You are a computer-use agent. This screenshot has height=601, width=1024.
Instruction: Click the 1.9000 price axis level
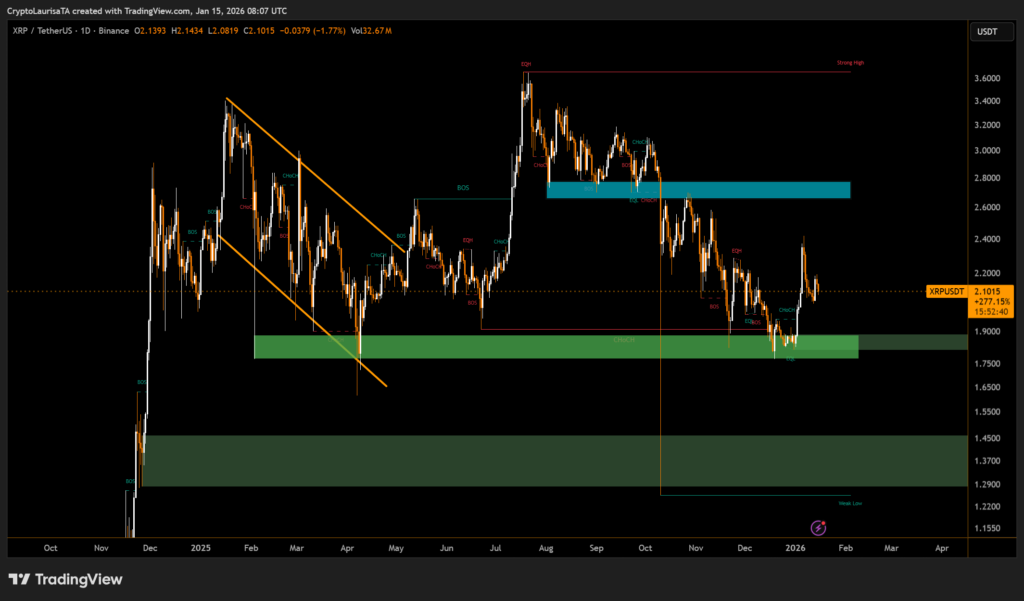(988, 331)
